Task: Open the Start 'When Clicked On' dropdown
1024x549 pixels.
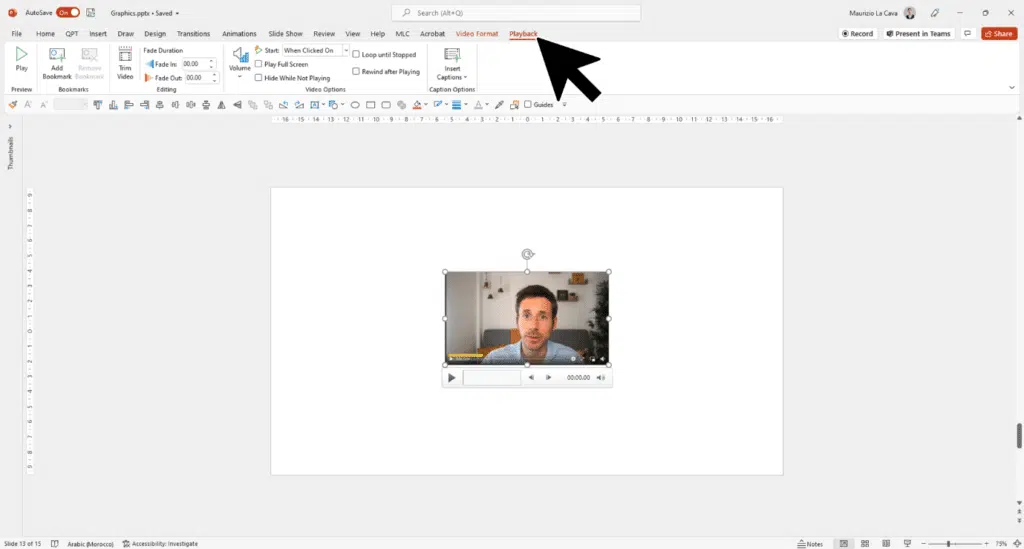Action: 346,50
